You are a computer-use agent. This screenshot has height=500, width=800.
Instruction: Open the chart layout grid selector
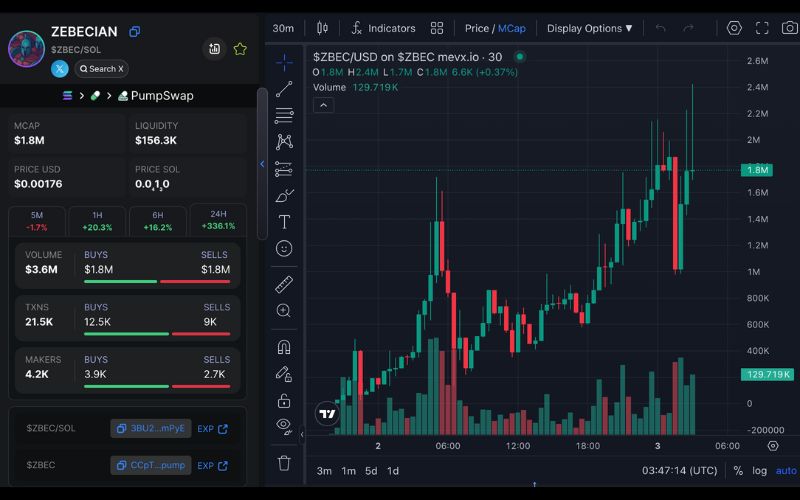tap(437, 28)
